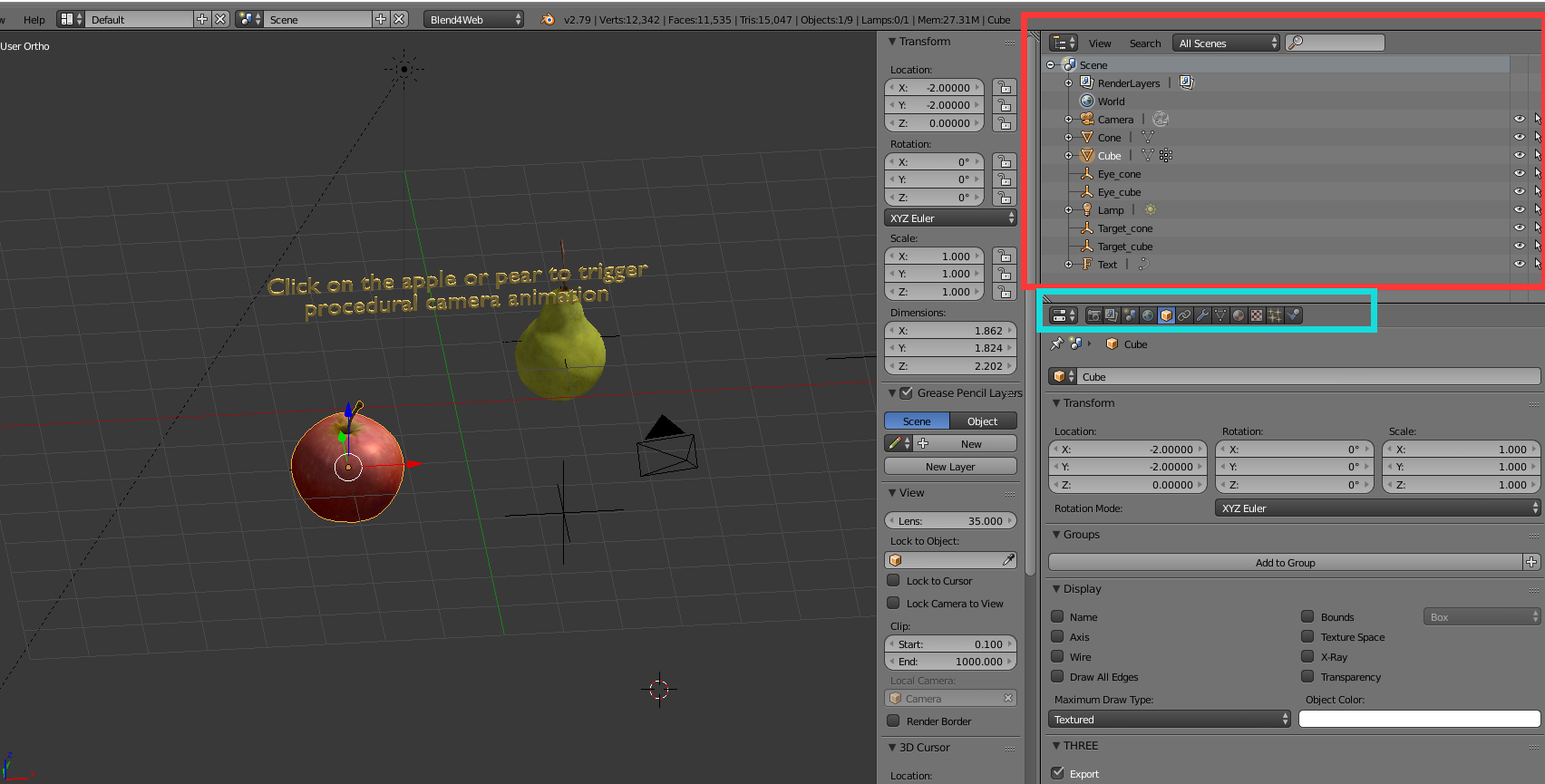Open the Scene properties tab icon
Screen dimensions: 1545x784
[x=1130, y=315]
